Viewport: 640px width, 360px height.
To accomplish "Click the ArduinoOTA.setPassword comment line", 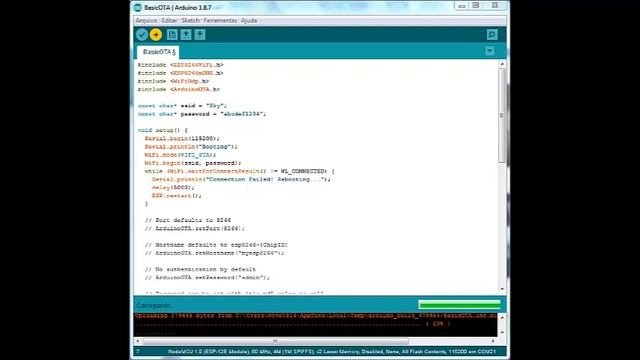I will (207, 278).
